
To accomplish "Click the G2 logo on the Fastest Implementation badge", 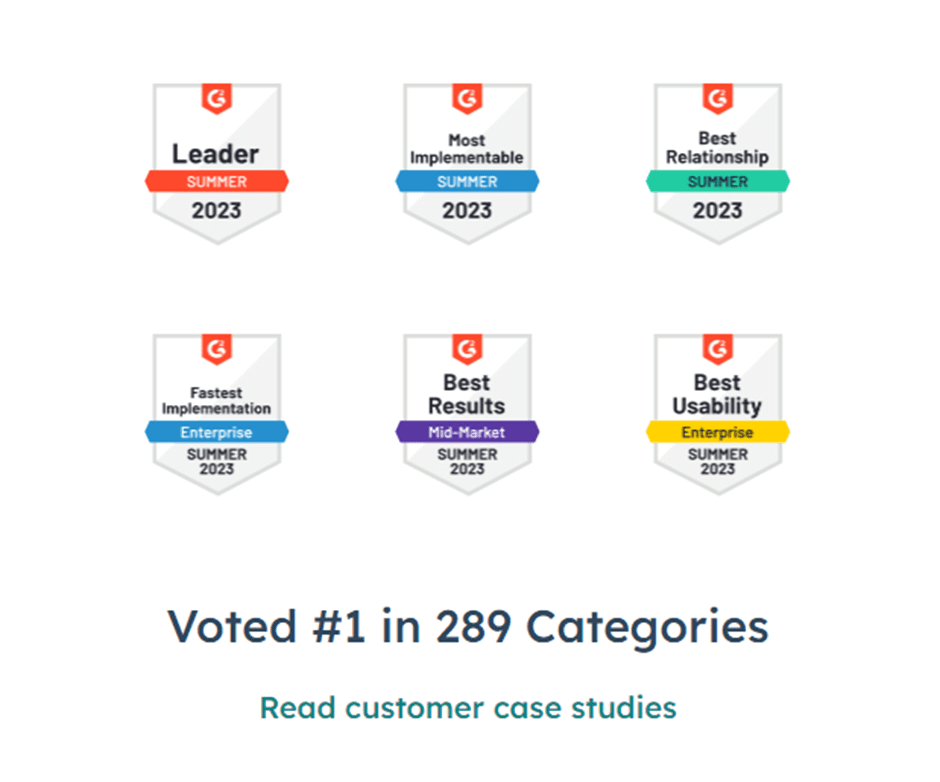I will coord(217,349).
